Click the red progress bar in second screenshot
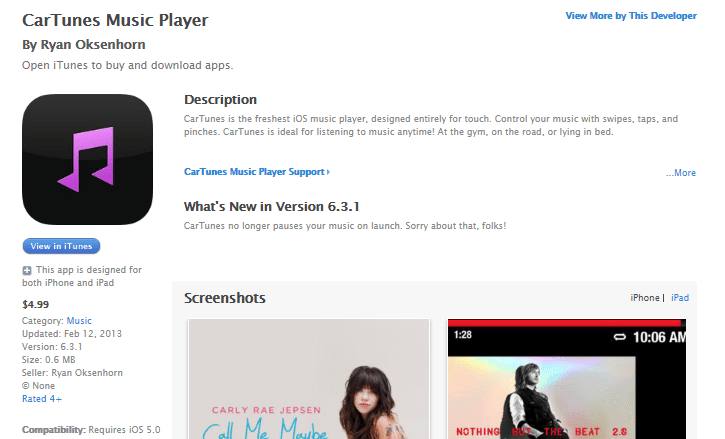The height and width of the screenshot is (439, 725). pos(565,323)
